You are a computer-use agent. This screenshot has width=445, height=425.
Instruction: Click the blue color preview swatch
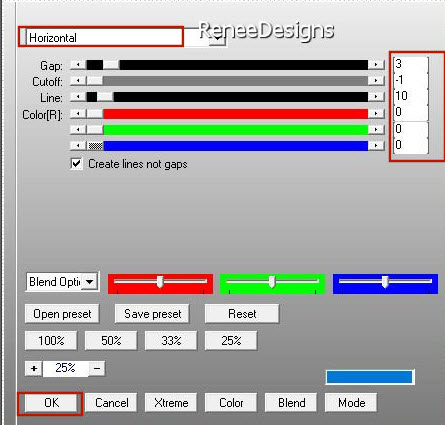coord(370,377)
